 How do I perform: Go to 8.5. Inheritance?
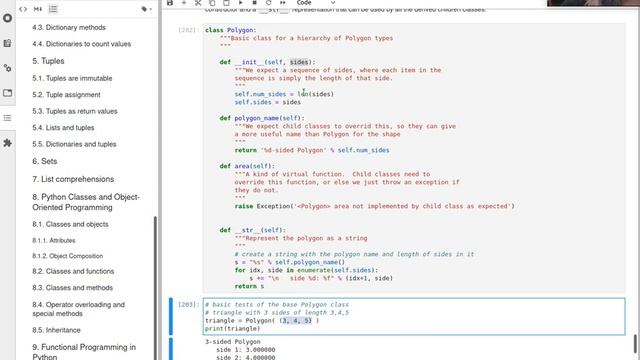pyautogui.click(x=56, y=330)
